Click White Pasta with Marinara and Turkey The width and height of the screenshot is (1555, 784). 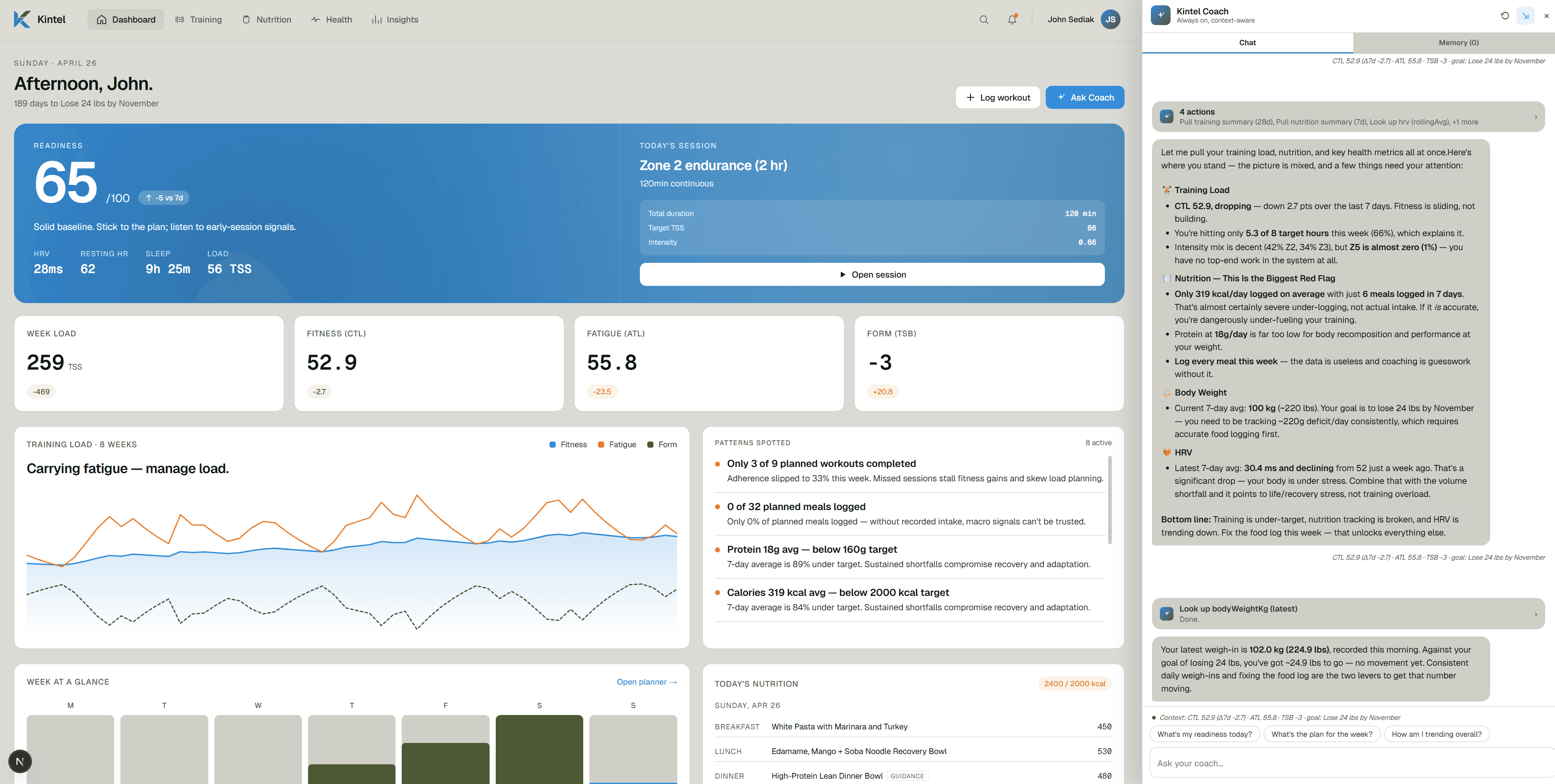[x=839, y=727]
